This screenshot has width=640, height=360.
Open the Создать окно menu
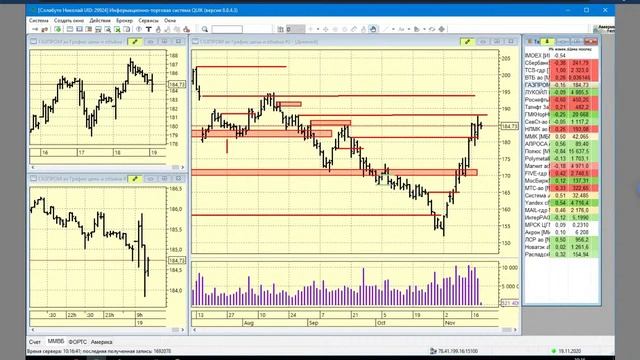(x=69, y=20)
